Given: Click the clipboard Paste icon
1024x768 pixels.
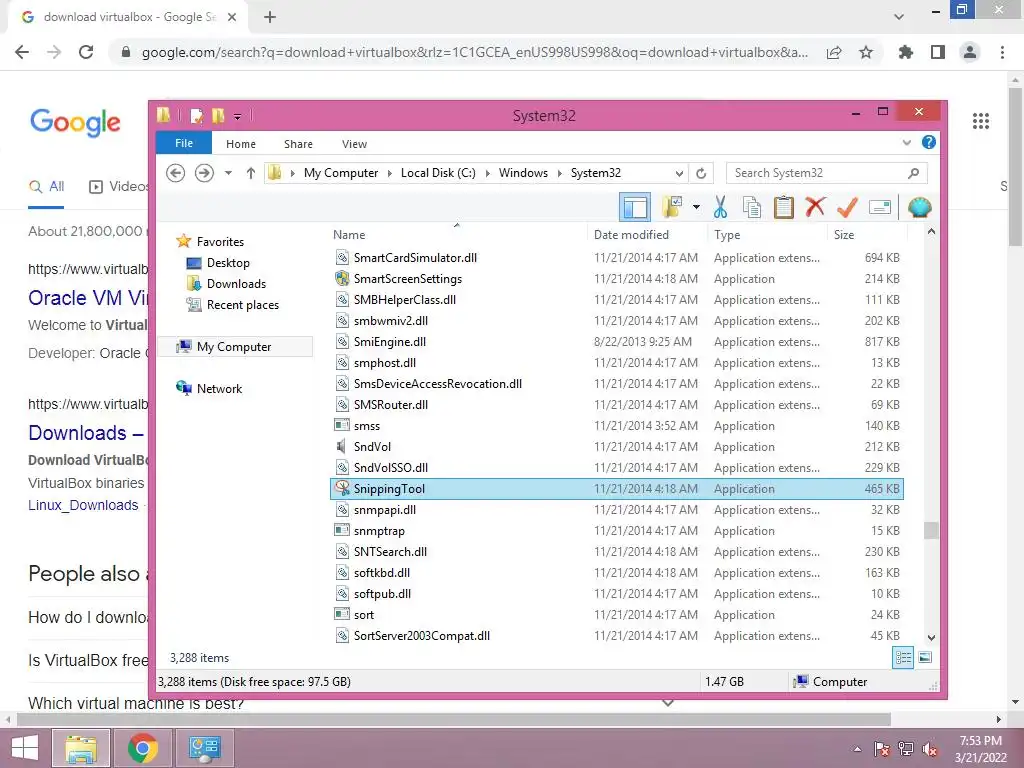Looking at the screenshot, I should [783, 207].
